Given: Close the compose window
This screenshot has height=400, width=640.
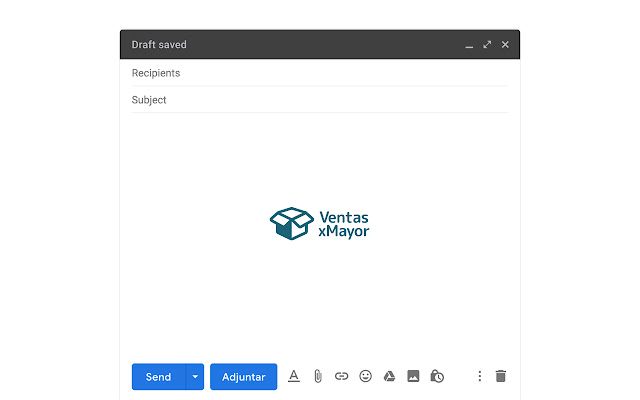Looking at the screenshot, I should (505, 44).
